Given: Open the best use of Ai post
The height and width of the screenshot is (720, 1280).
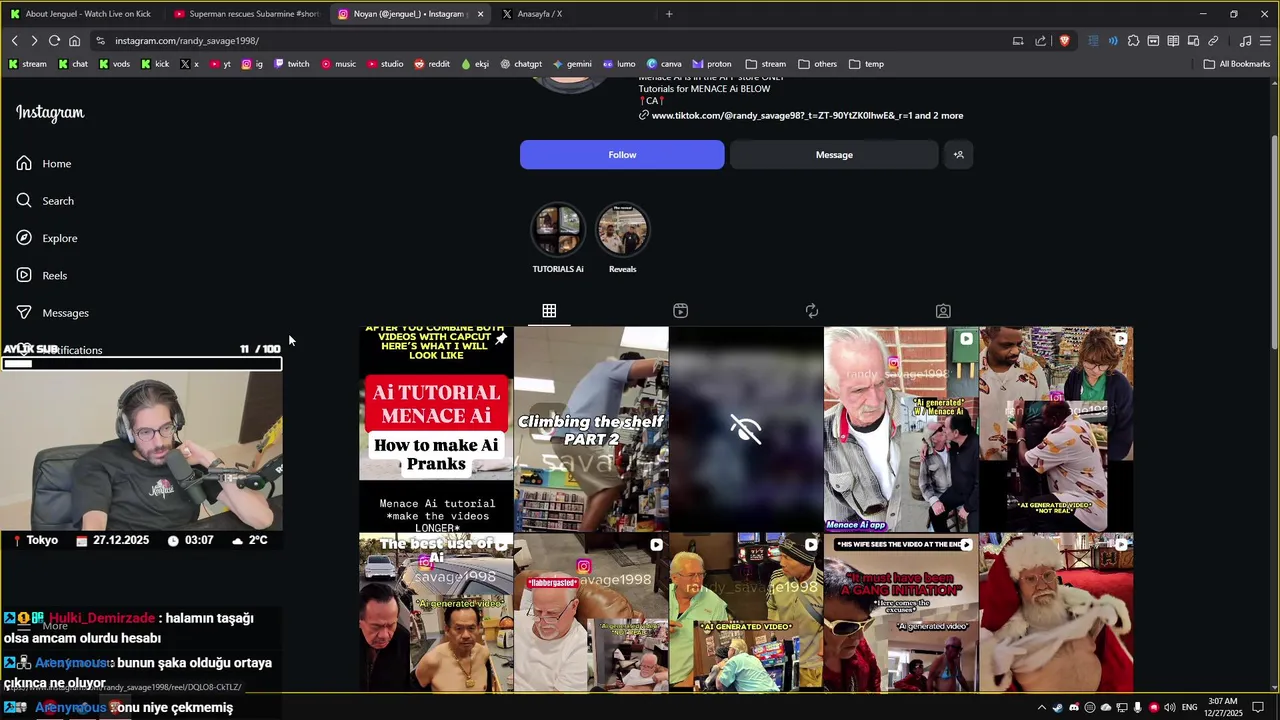Looking at the screenshot, I should [x=436, y=612].
